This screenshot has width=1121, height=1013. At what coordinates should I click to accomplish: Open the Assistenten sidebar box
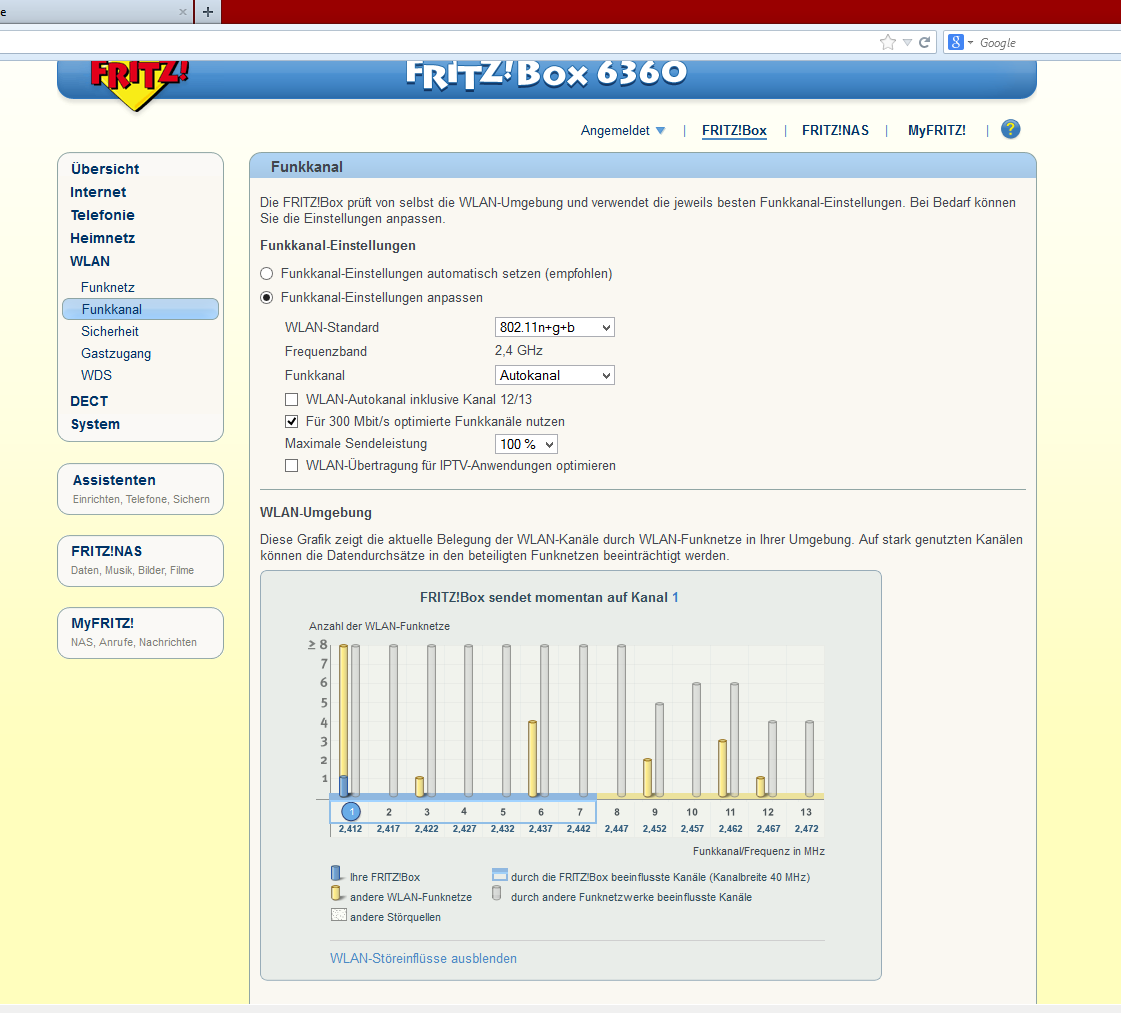point(140,489)
